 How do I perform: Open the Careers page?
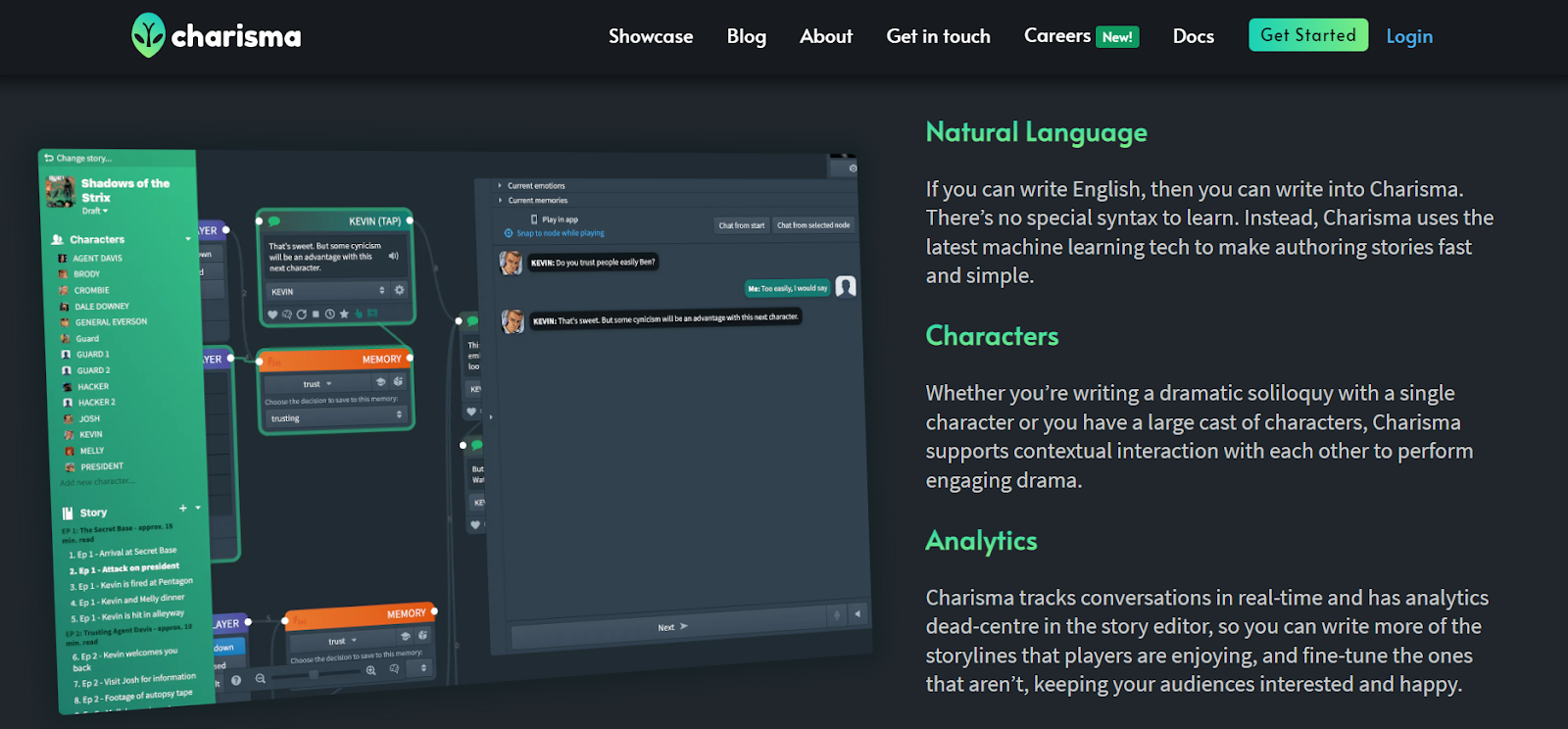tap(1057, 35)
